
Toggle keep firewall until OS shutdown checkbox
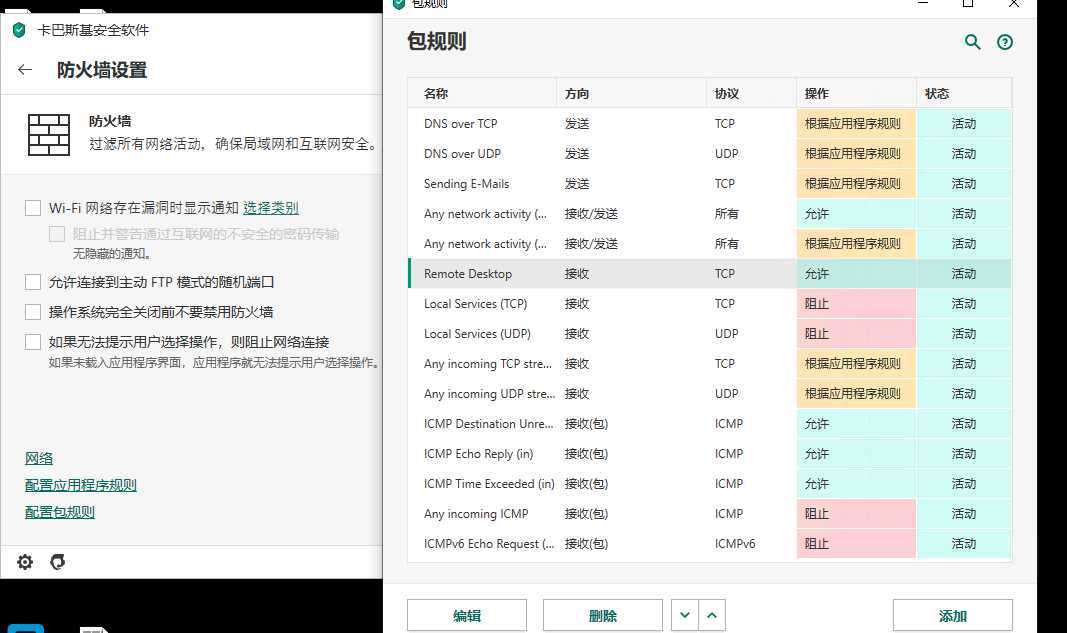(x=33, y=312)
